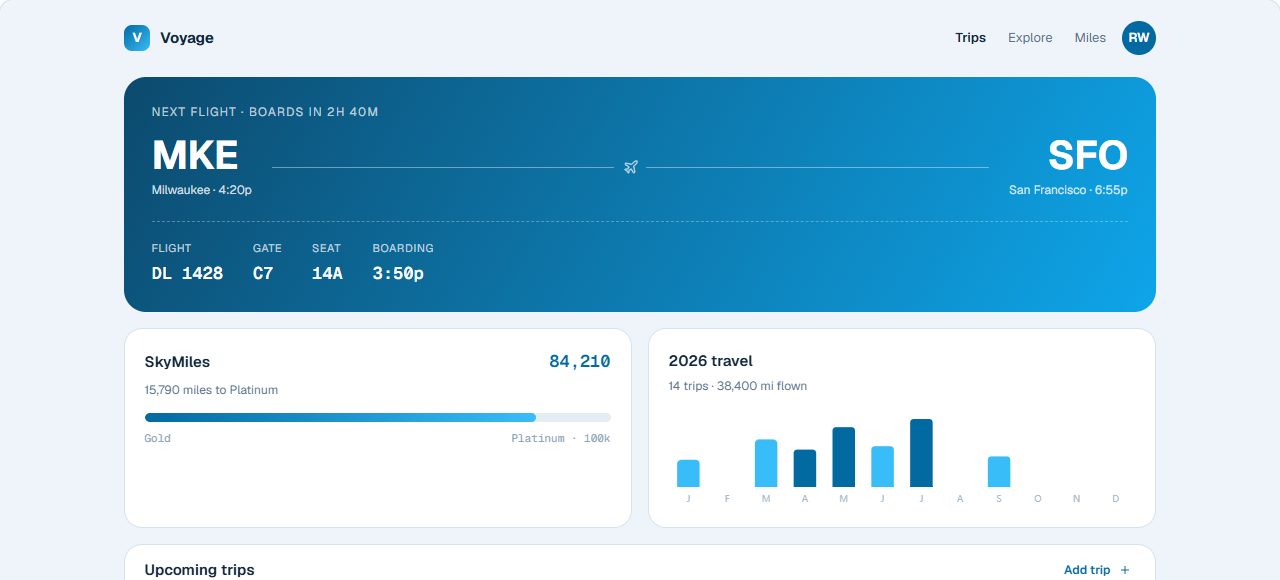Click the 84,210 SkyMiles balance
The height and width of the screenshot is (580, 1280).
point(580,362)
